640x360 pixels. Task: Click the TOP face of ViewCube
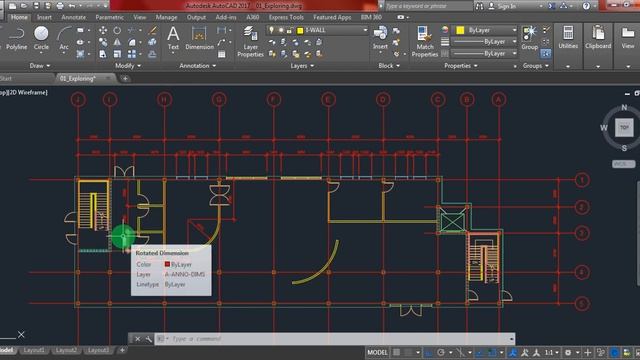(624, 127)
